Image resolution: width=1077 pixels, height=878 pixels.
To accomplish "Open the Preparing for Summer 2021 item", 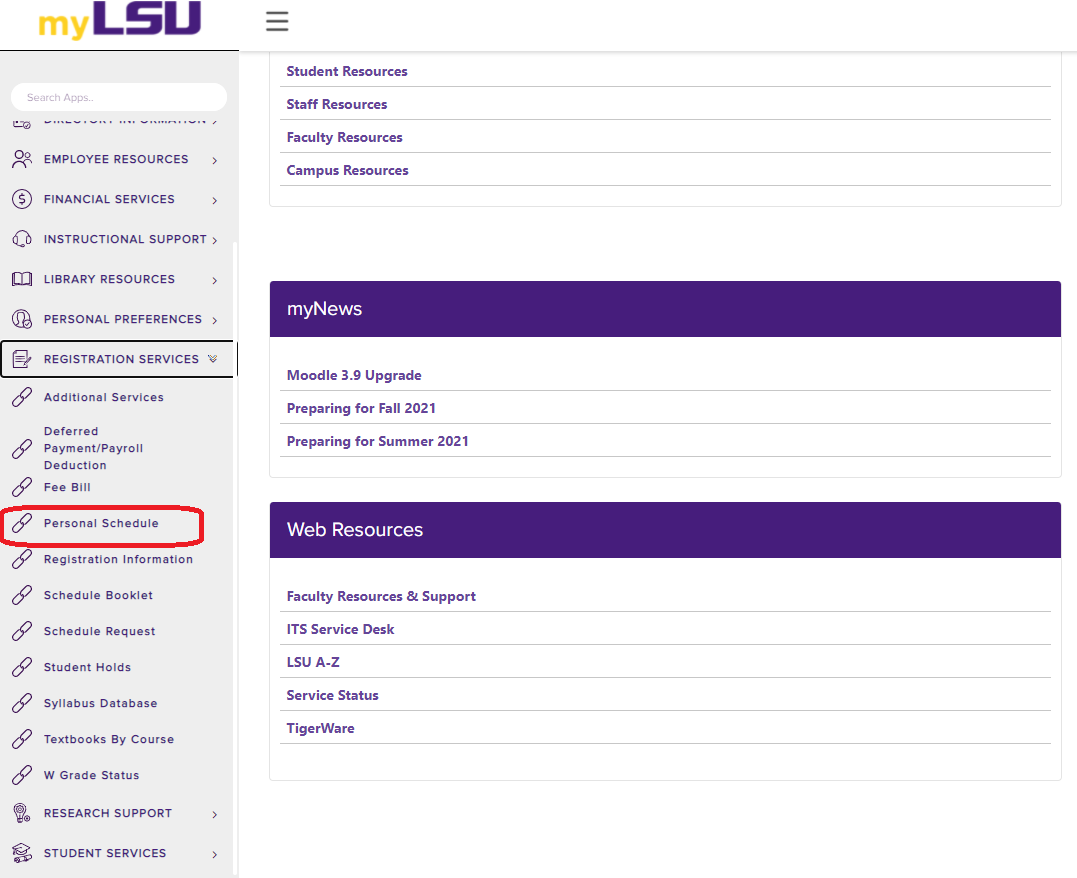I will (377, 441).
